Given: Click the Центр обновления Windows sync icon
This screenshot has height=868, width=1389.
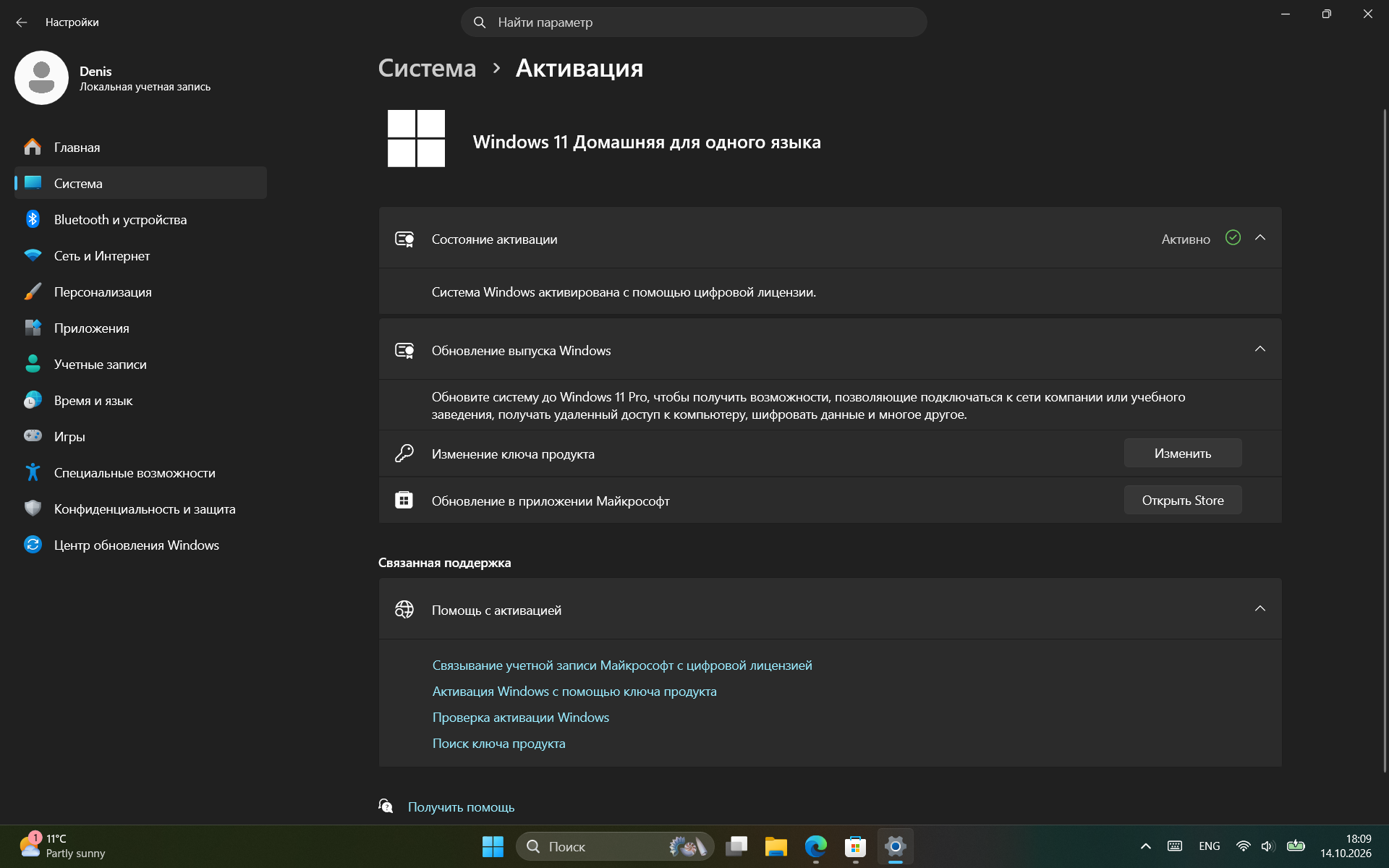Looking at the screenshot, I should [x=33, y=545].
